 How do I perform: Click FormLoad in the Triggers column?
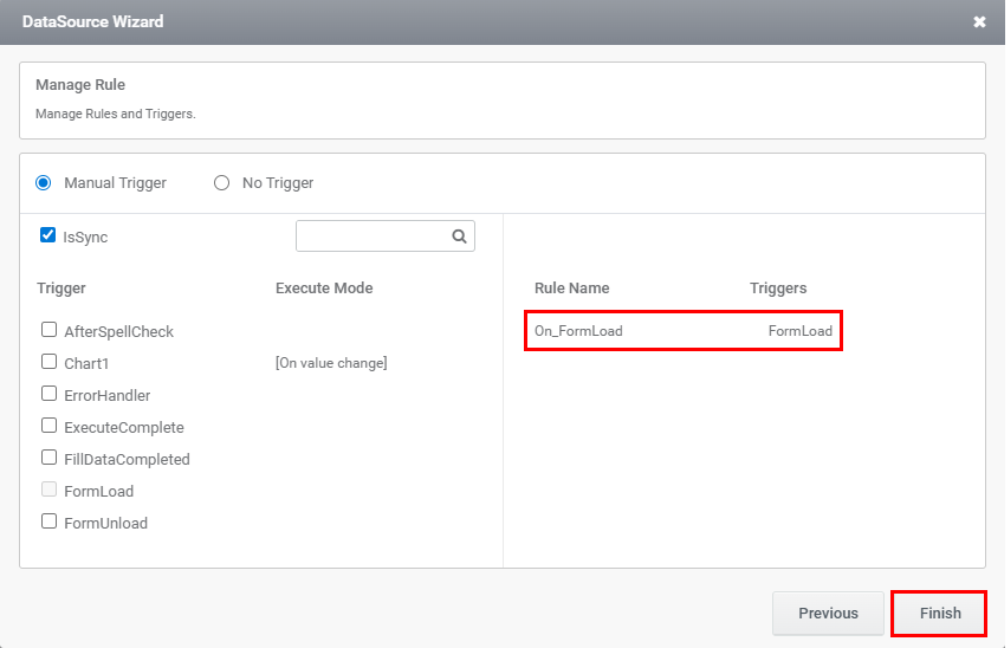[x=800, y=331]
